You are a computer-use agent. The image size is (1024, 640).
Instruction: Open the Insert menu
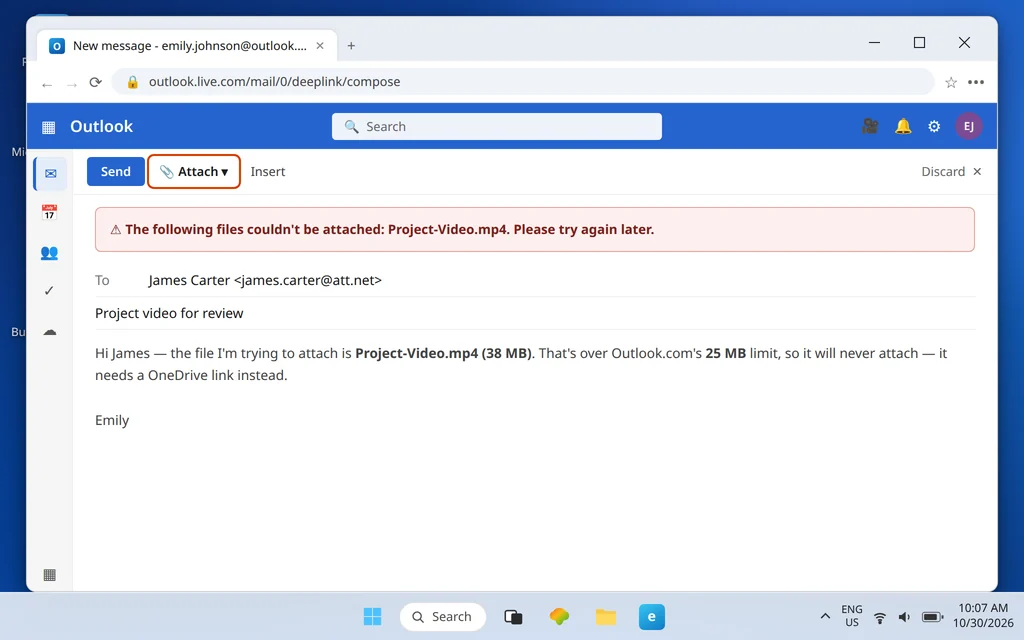268,172
